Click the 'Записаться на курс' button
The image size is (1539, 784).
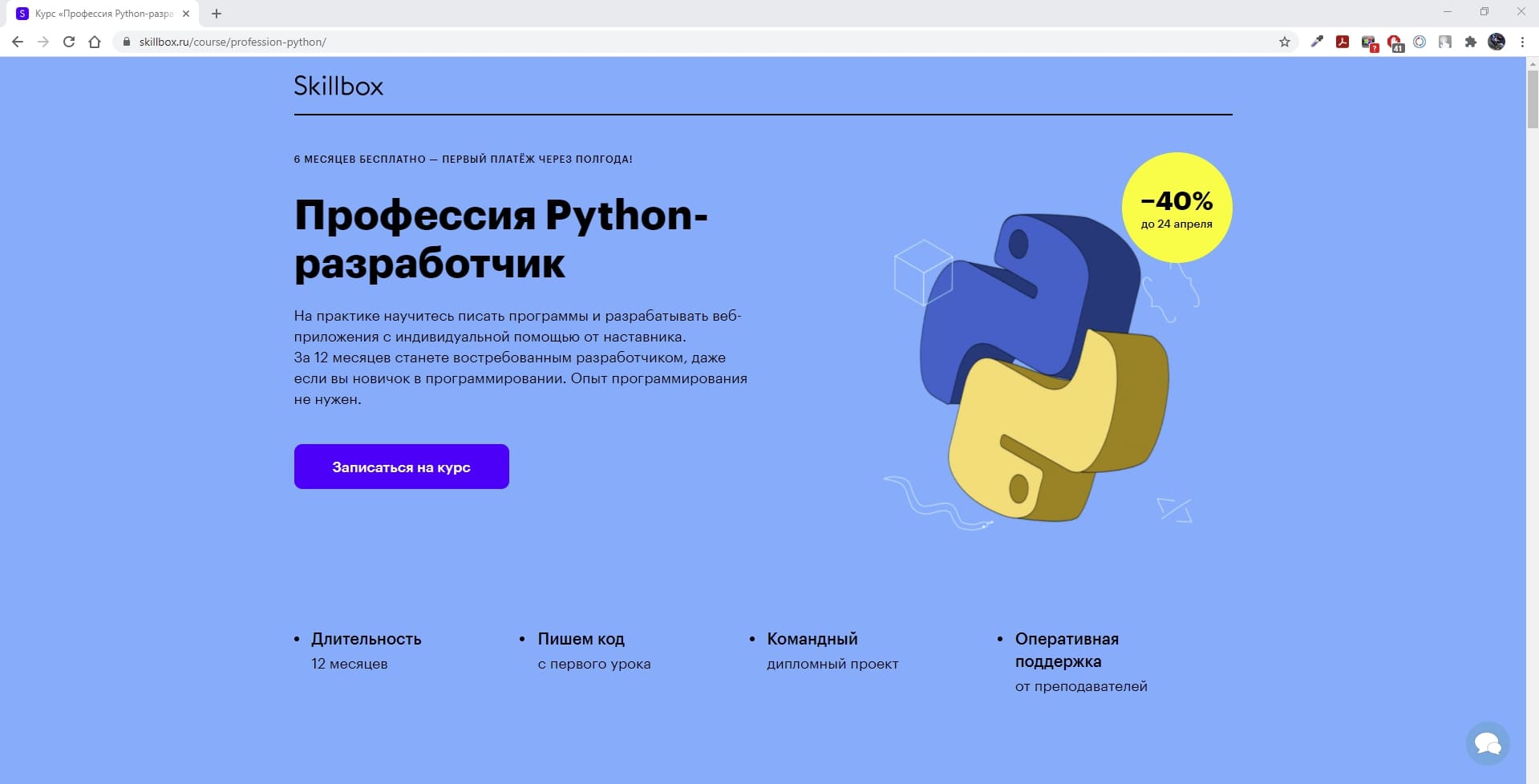[402, 467]
